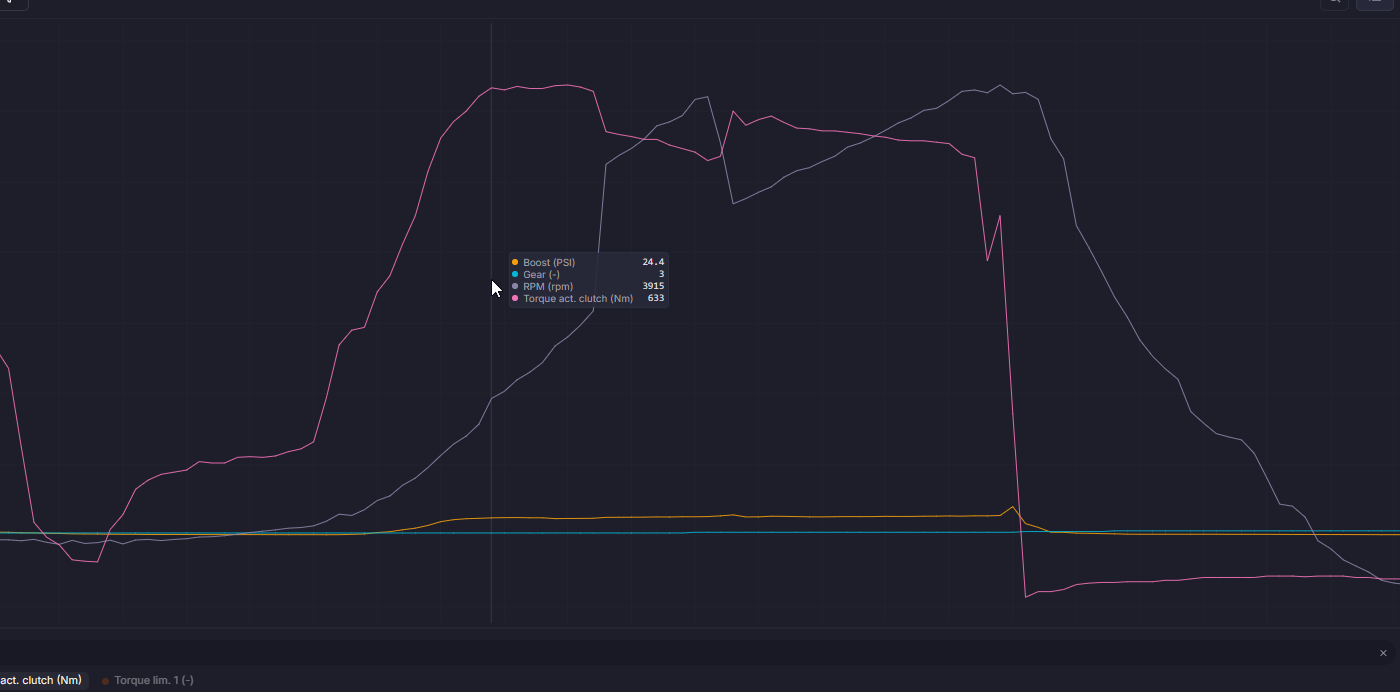Click the 24.4 boost value in tooltip
Image resolution: width=1400 pixels, height=692 pixels.
[653, 262]
